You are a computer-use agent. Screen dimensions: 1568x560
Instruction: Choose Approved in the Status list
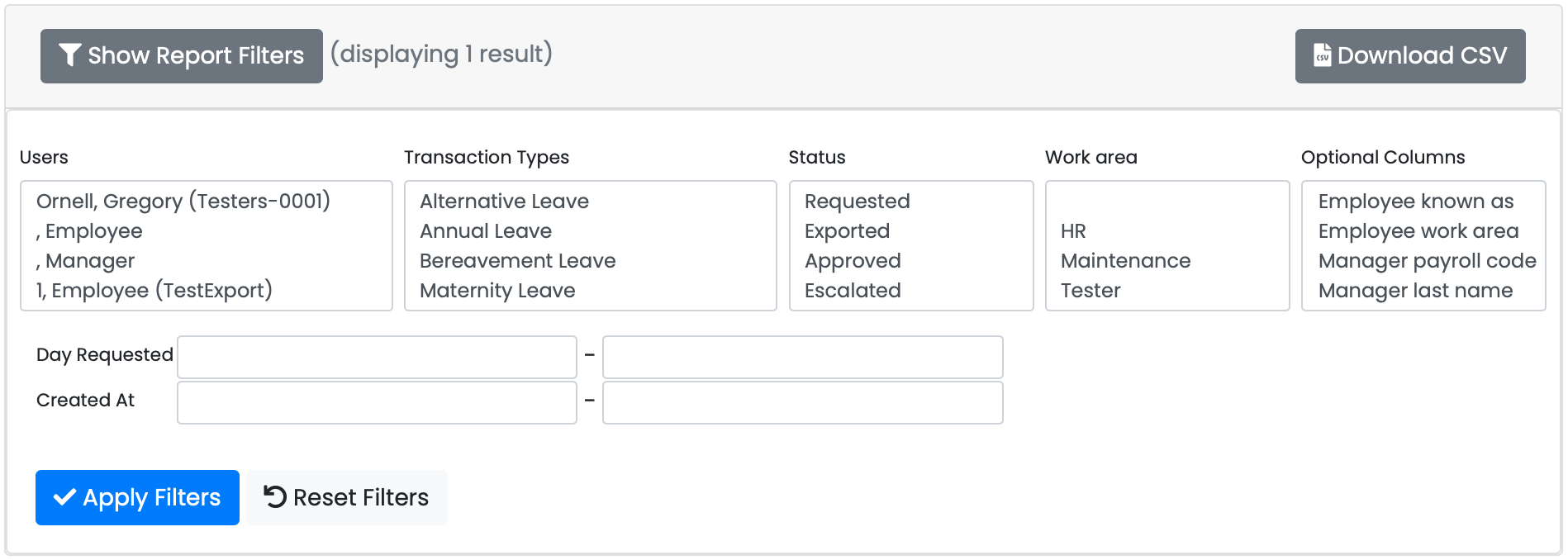(x=853, y=260)
